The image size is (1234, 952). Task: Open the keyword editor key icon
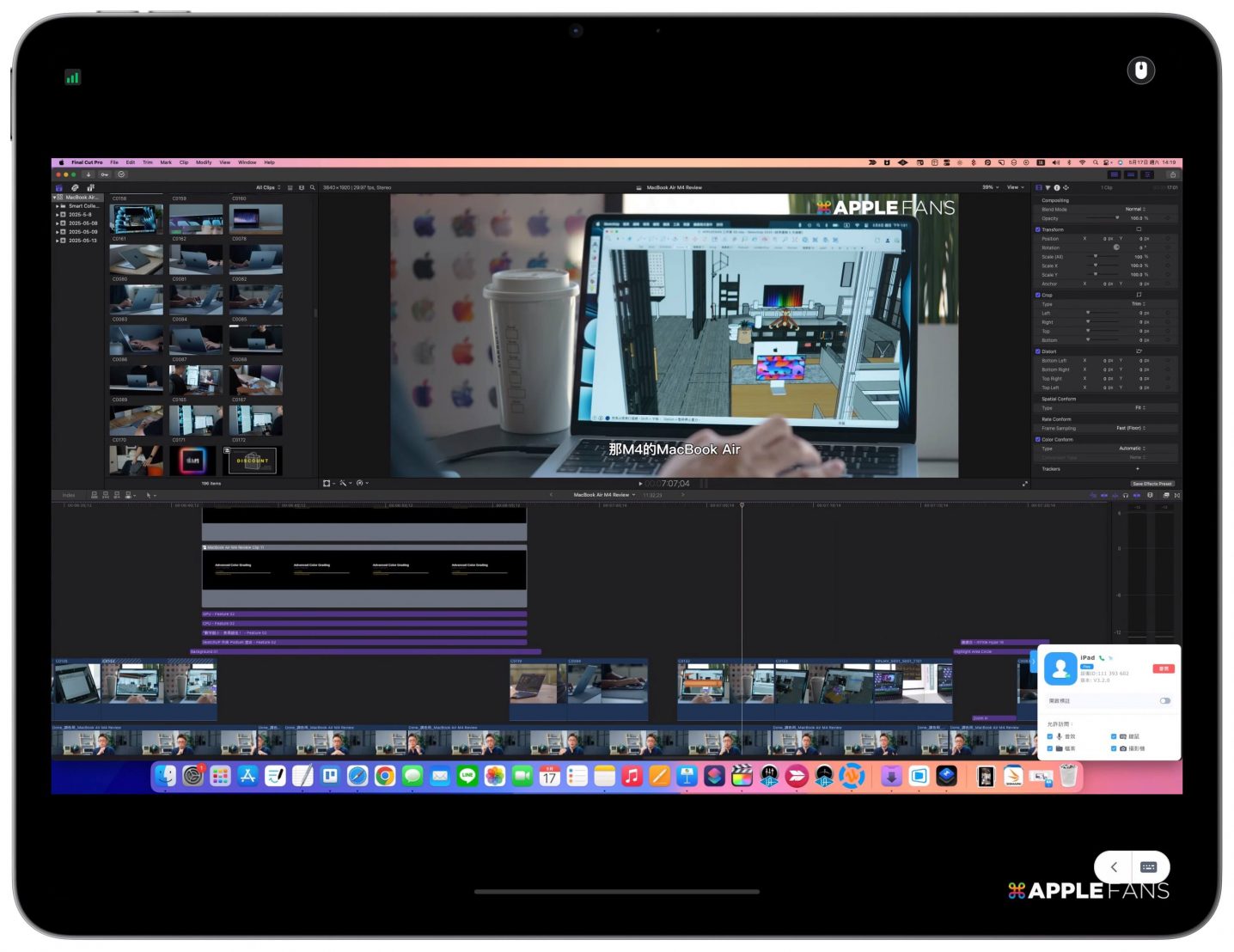[x=105, y=174]
